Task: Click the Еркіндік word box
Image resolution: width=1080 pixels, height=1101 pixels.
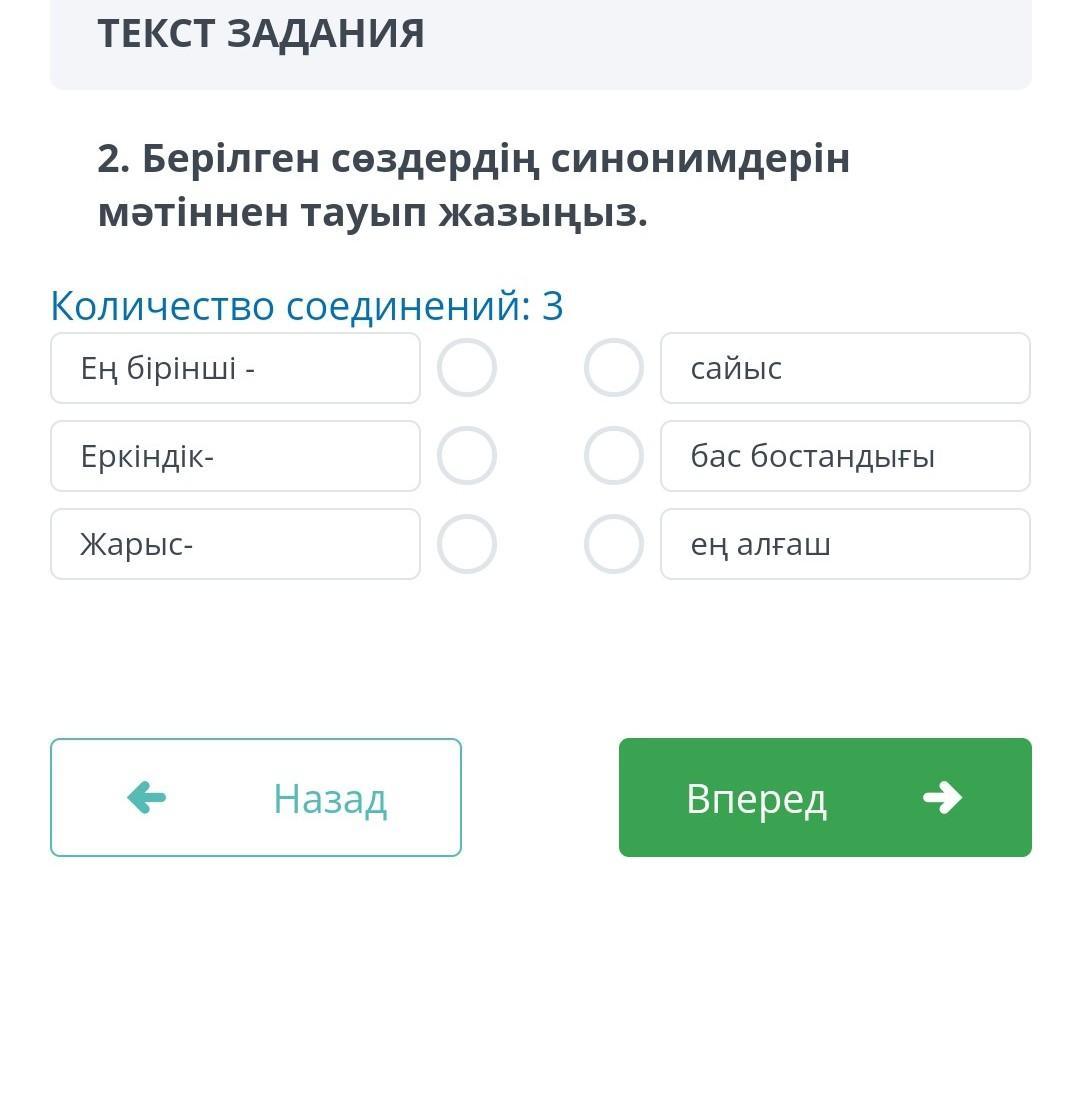Action: (x=235, y=456)
